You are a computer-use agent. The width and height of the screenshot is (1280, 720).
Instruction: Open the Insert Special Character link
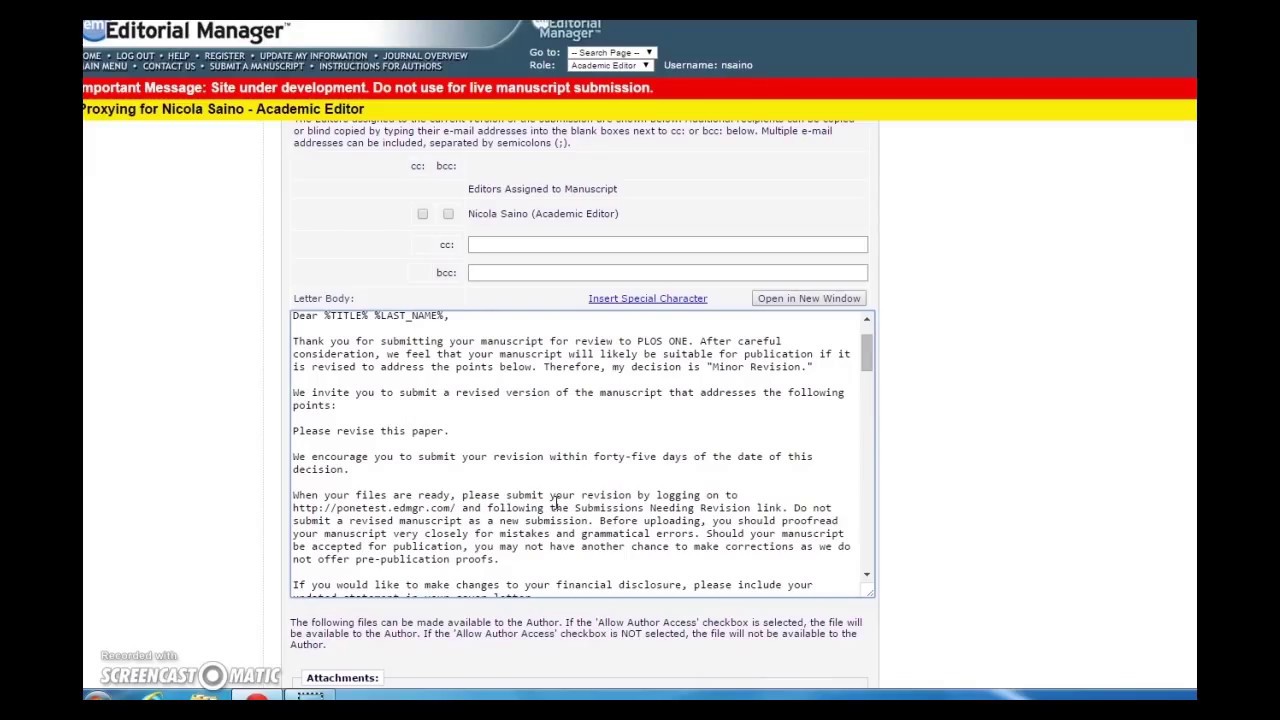click(x=647, y=298)
